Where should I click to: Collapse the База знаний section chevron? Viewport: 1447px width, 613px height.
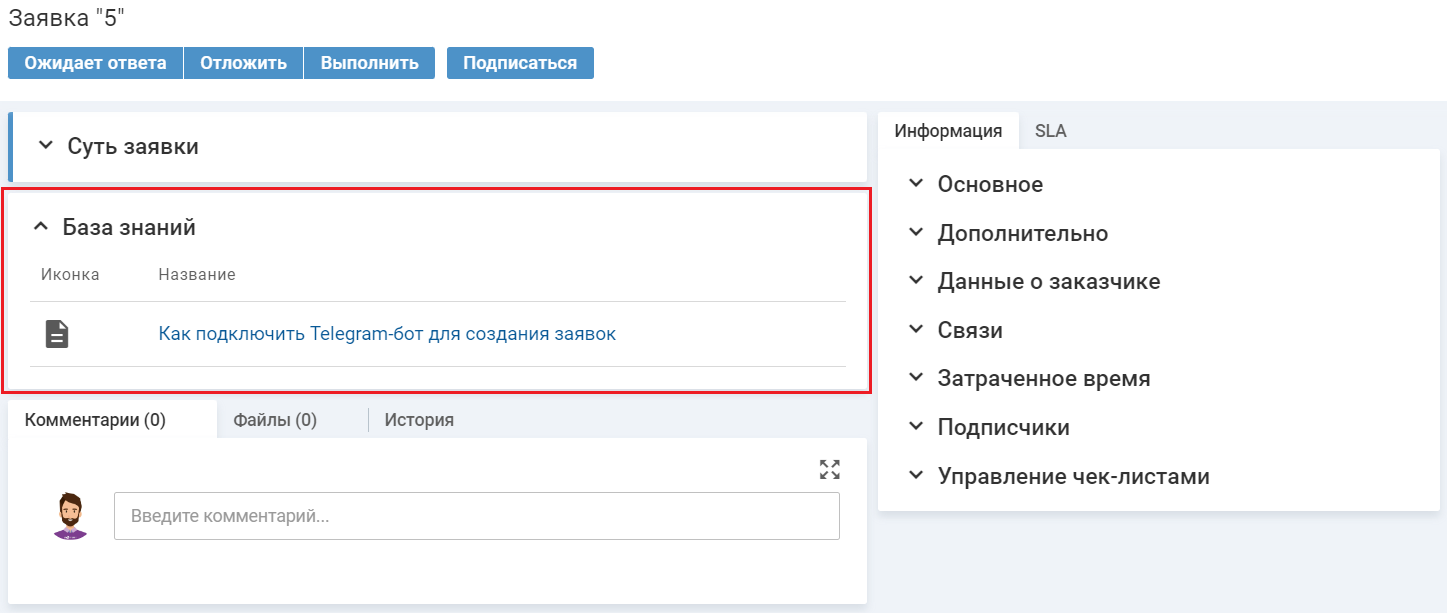coord(41,227)
